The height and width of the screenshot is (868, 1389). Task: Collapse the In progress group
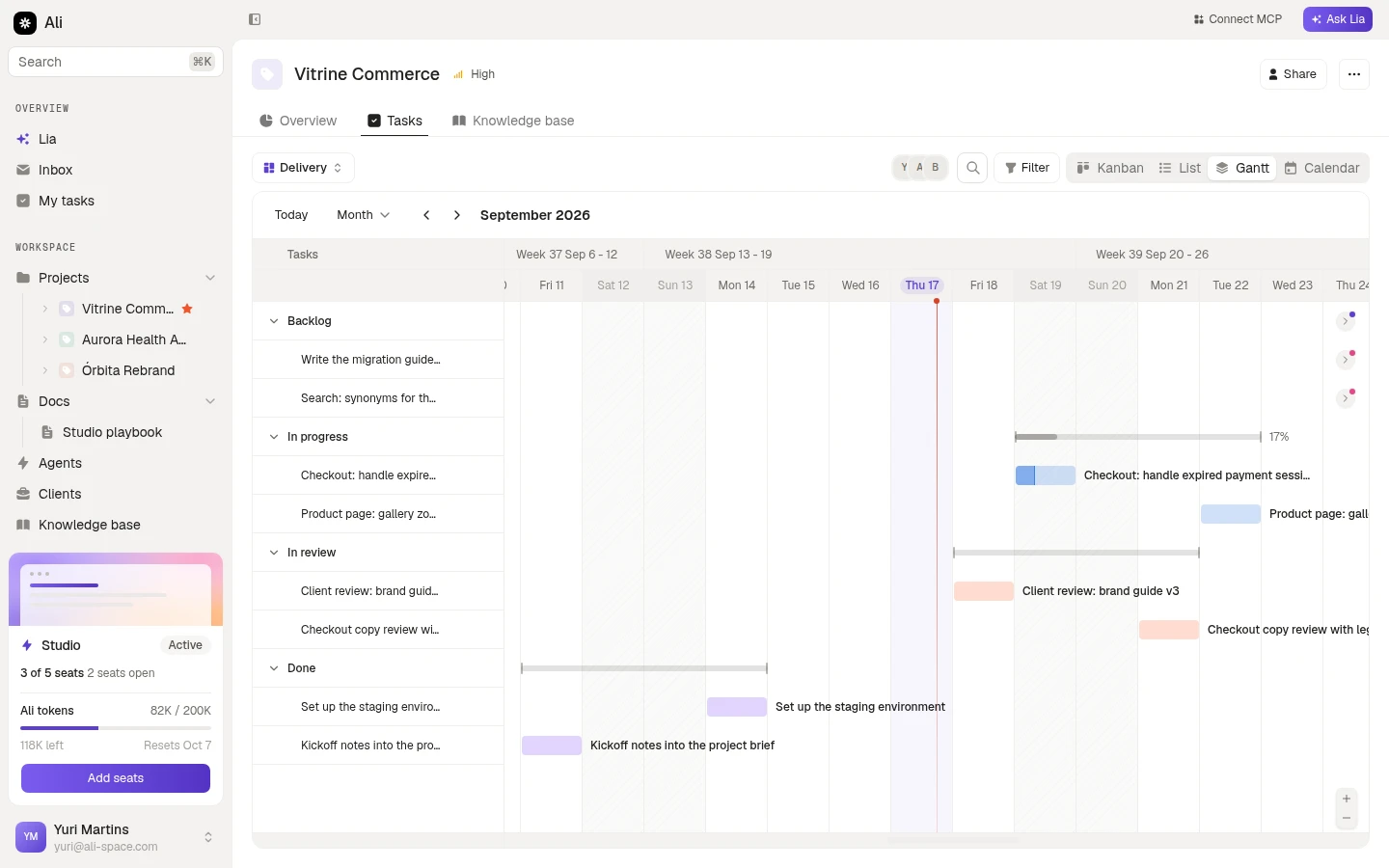[x=274, y=437]
